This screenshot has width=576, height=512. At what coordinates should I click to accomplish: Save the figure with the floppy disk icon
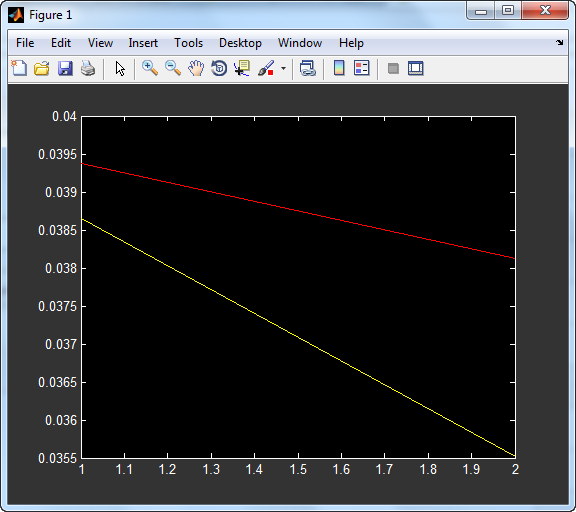pyautogui.click(x=65, y=68)
